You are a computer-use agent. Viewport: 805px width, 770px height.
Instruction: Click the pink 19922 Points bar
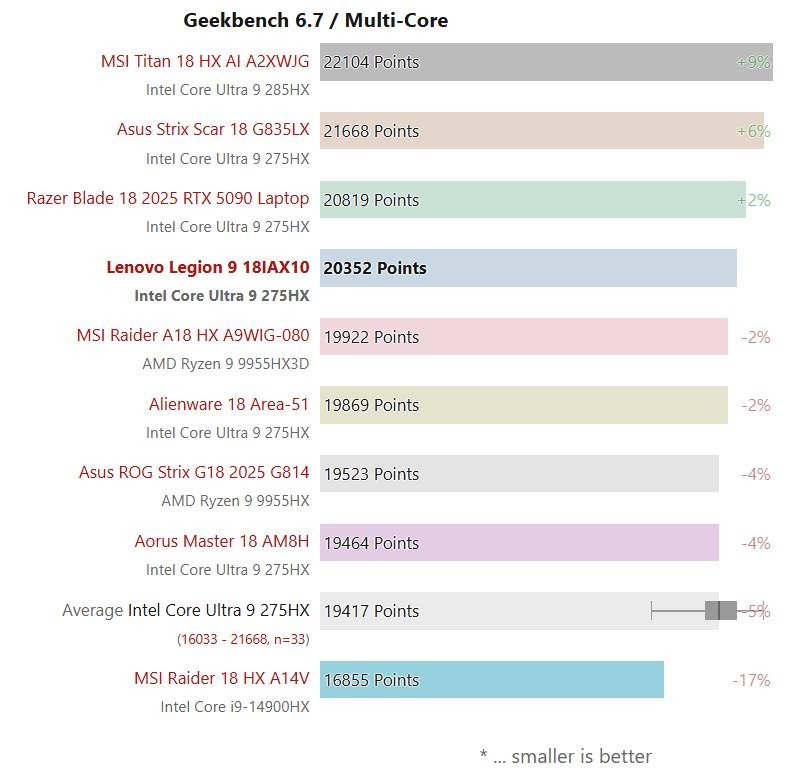pyautogui.click(x=524, y=337)
